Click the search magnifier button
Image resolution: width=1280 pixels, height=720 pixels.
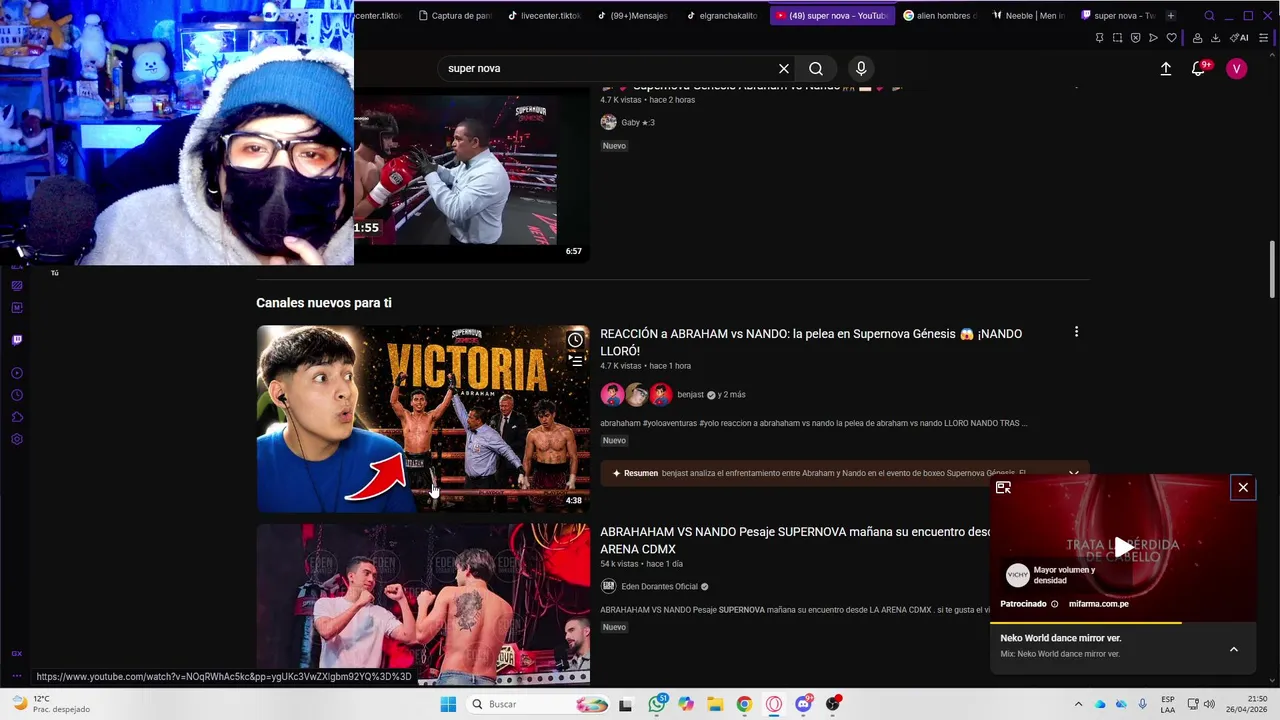point(816,68)
